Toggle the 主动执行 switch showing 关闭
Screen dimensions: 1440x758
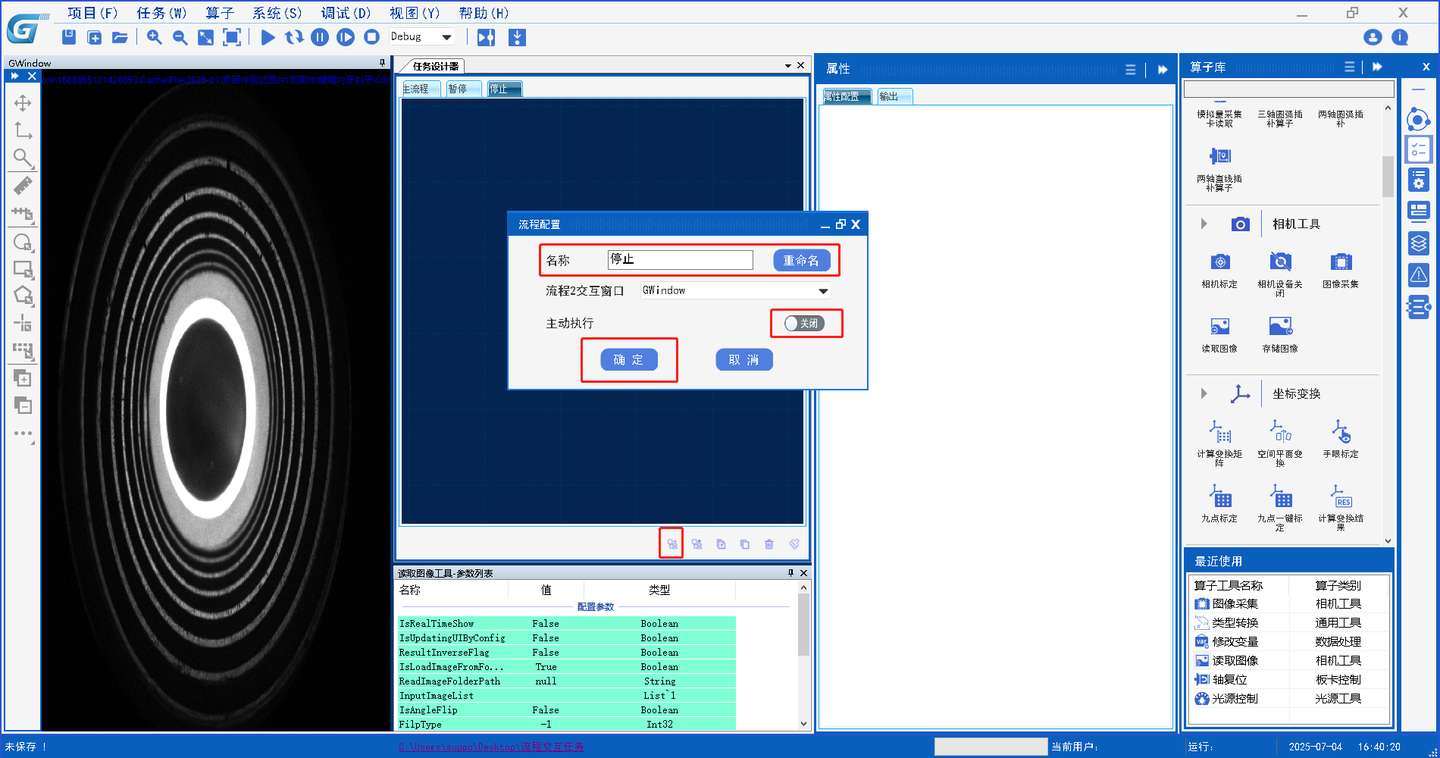coord(805,323)
